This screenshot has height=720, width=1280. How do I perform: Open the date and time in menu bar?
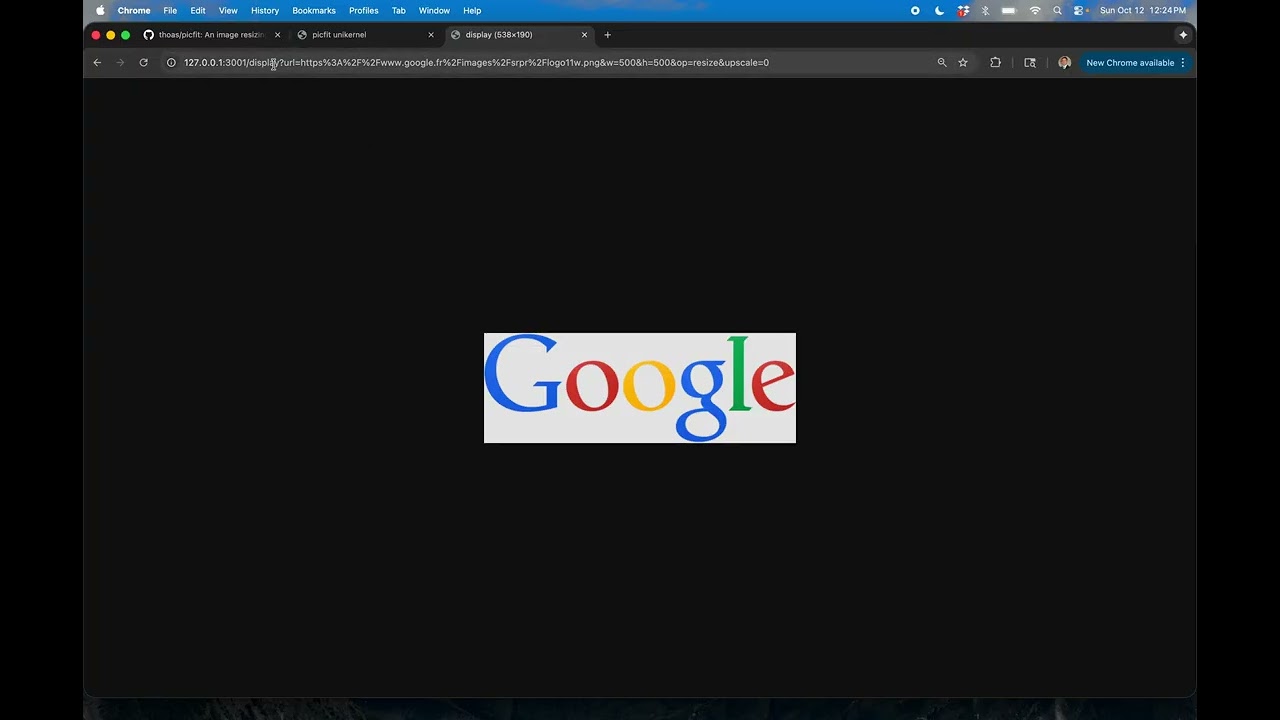tap(1143, 11)
